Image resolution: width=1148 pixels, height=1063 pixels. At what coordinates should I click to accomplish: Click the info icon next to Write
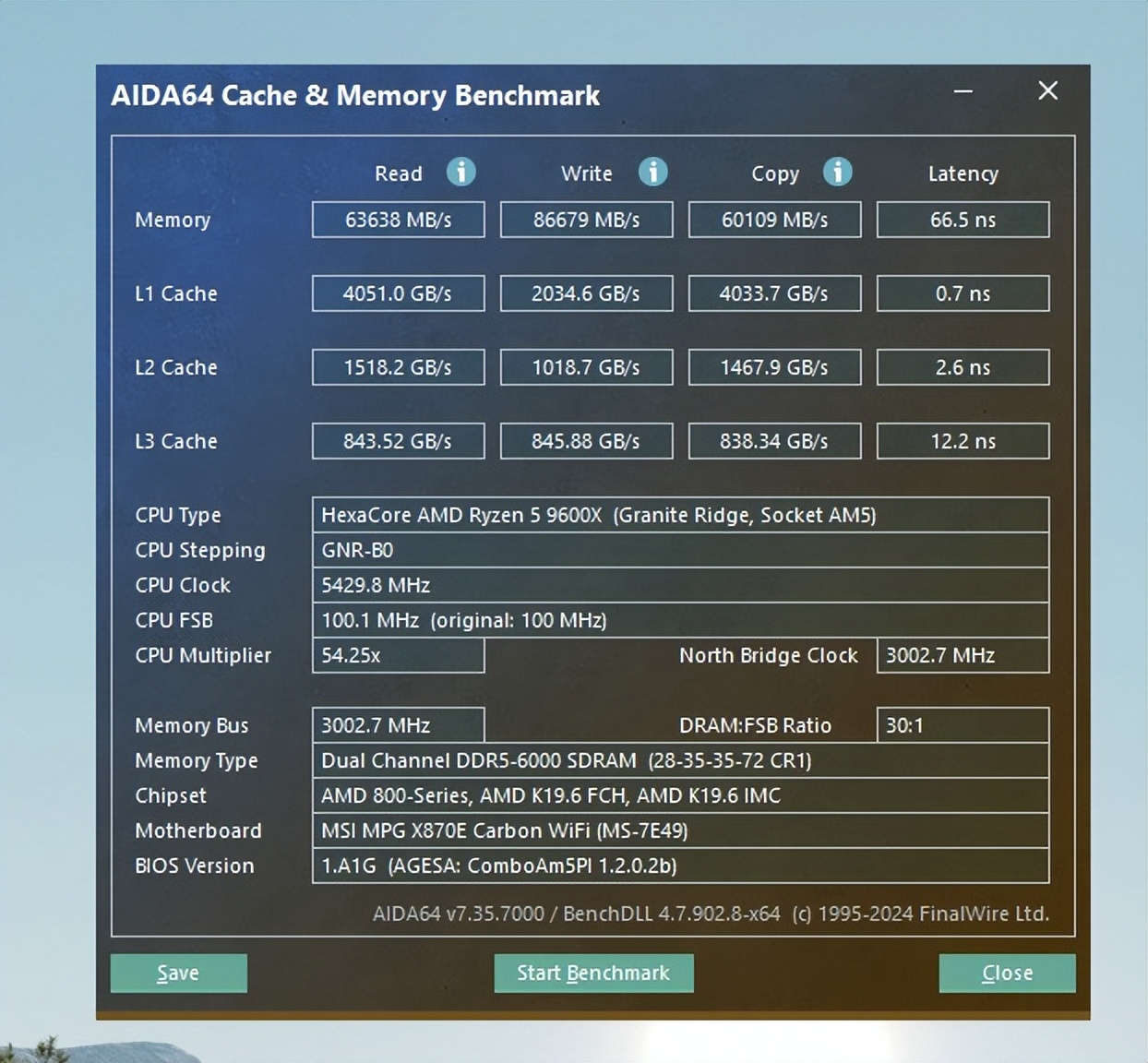[x=652, y=172]
